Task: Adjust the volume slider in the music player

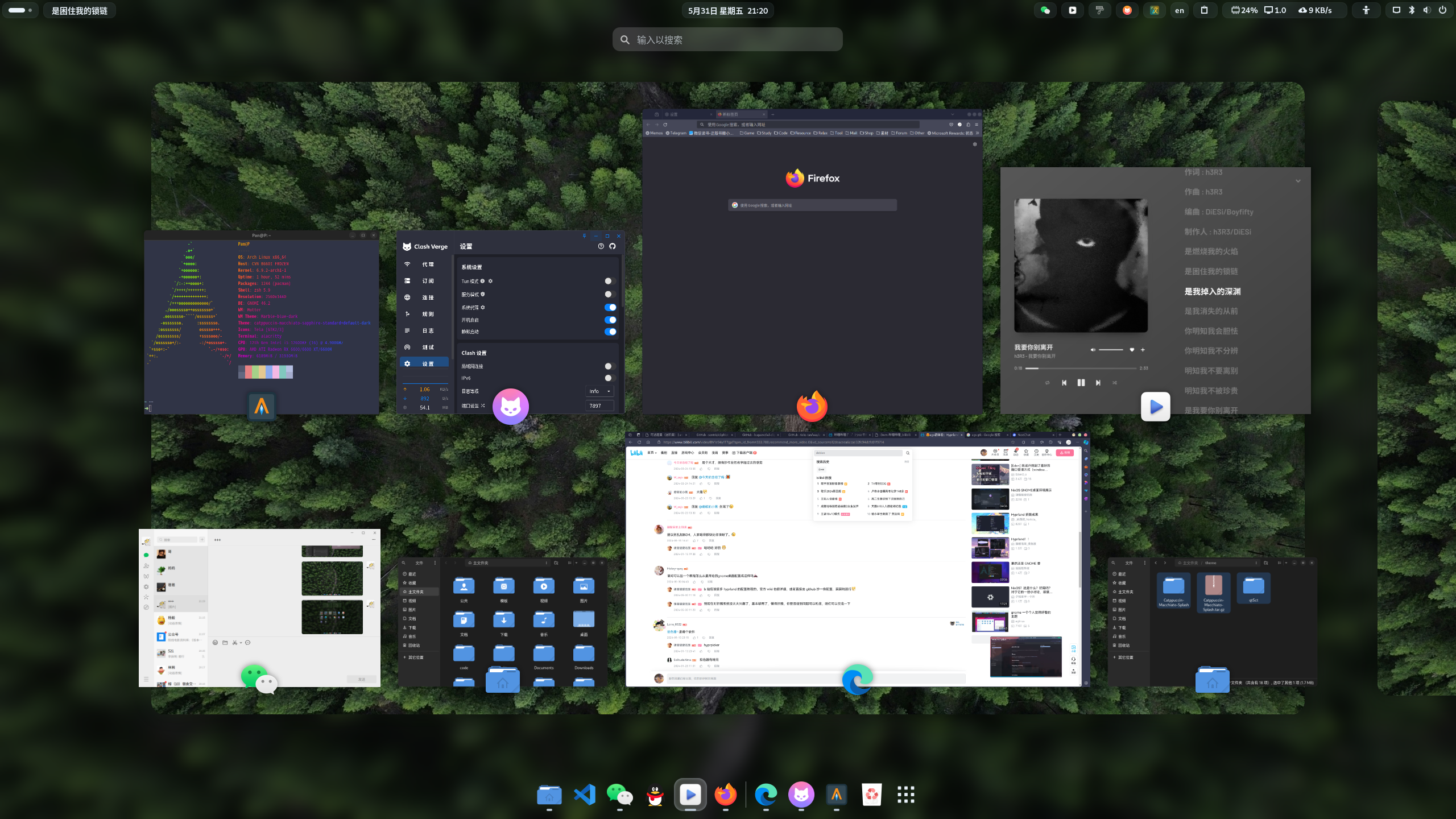Action: pos(1111,350)
